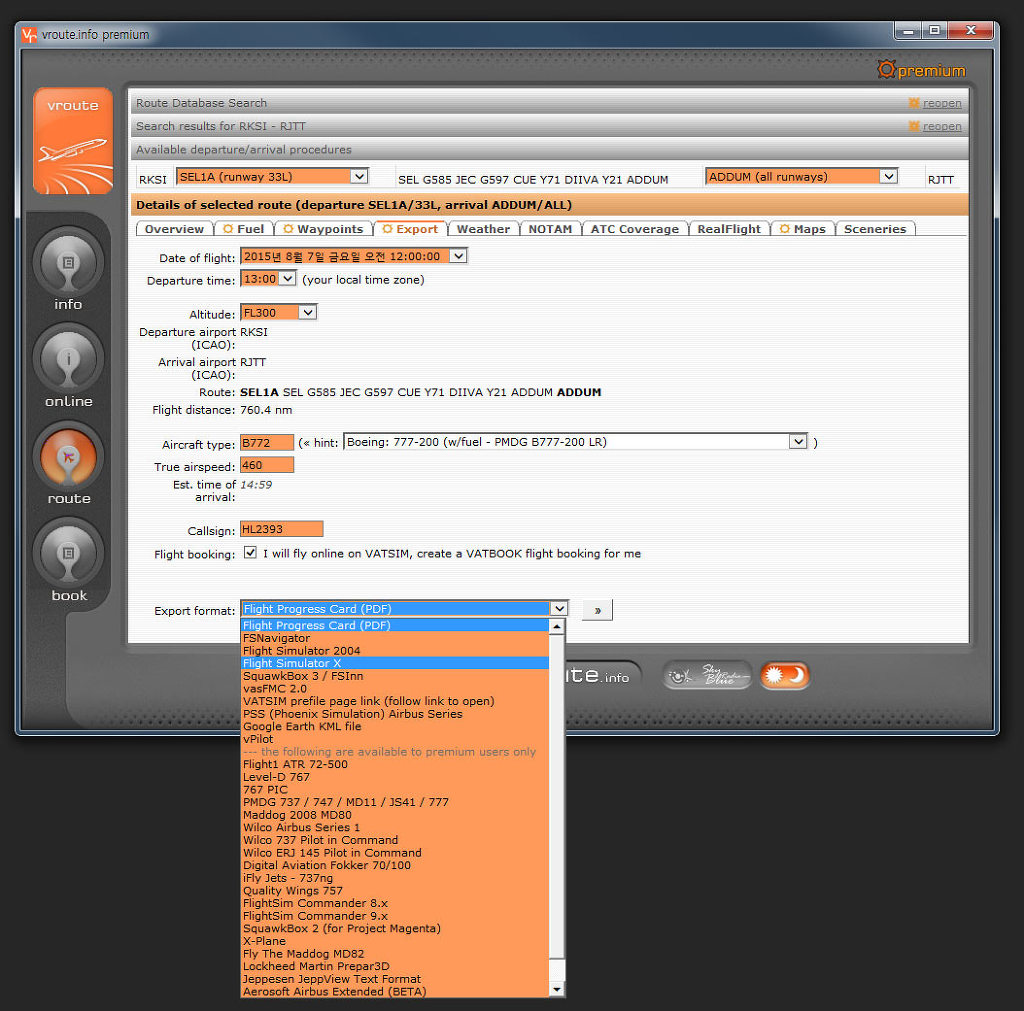Click the vroute.info premium title bar icon
1024x1011 pixels.
point(29,35)
